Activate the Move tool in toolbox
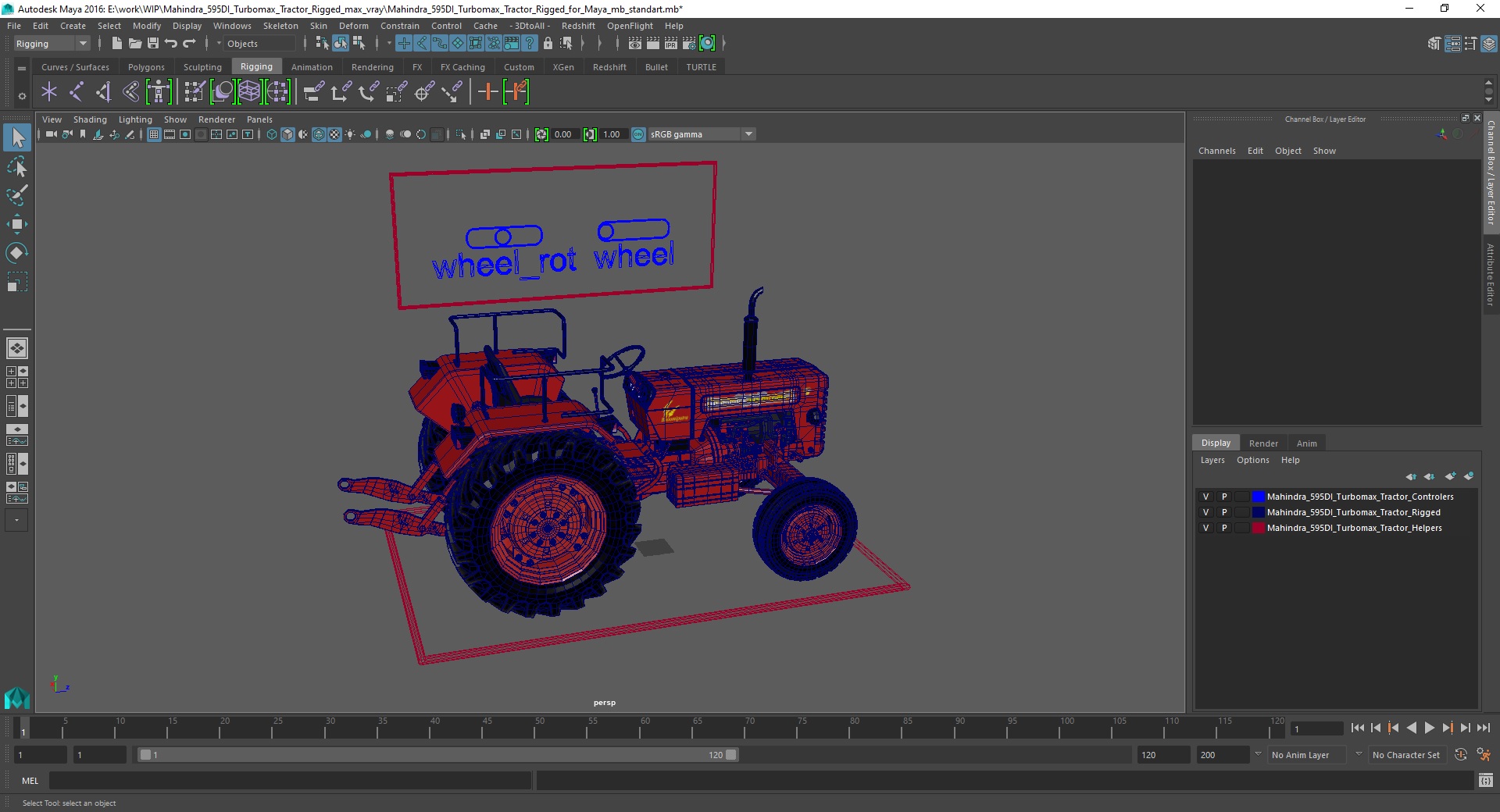The image size is (1500, 812). pyautogui.click(x=17, y=224)
